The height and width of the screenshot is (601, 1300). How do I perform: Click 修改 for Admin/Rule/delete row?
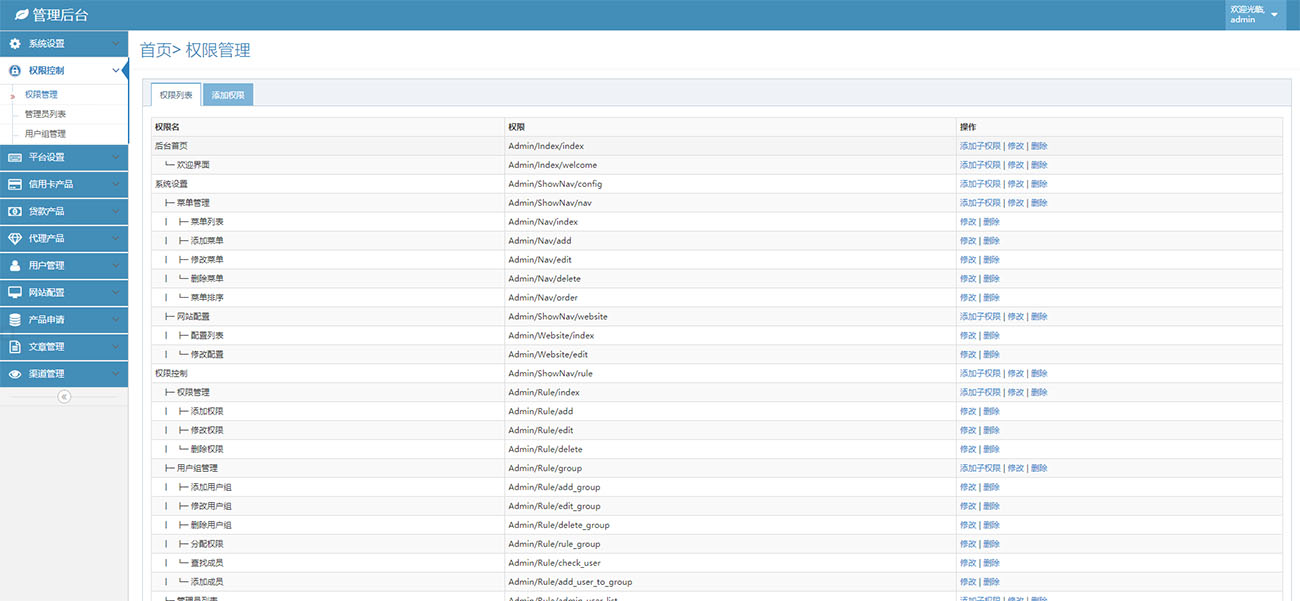pyautogui.click(x=968, y=450)
